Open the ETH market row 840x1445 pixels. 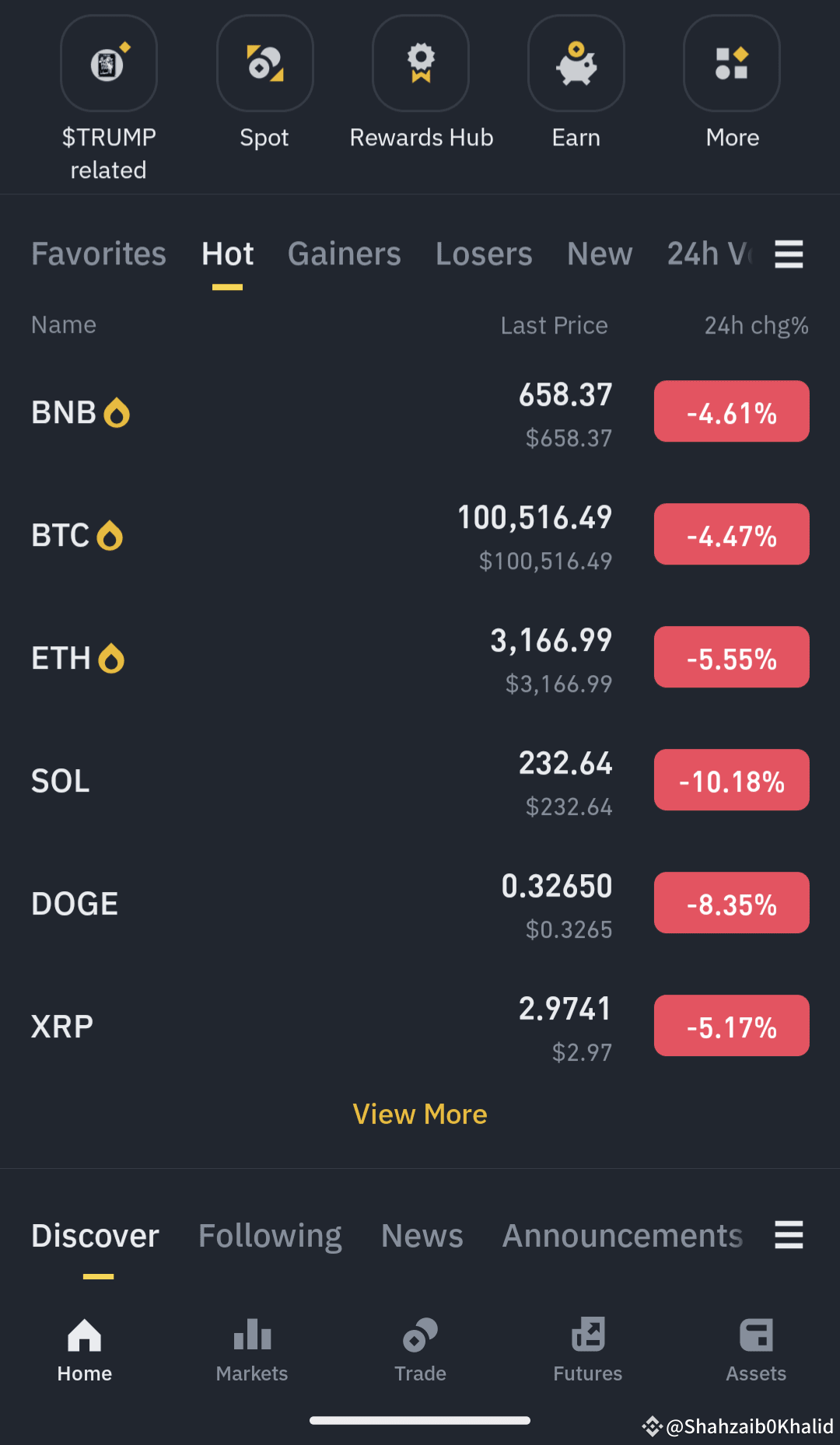pyautogui.click(x=420, y=658)
